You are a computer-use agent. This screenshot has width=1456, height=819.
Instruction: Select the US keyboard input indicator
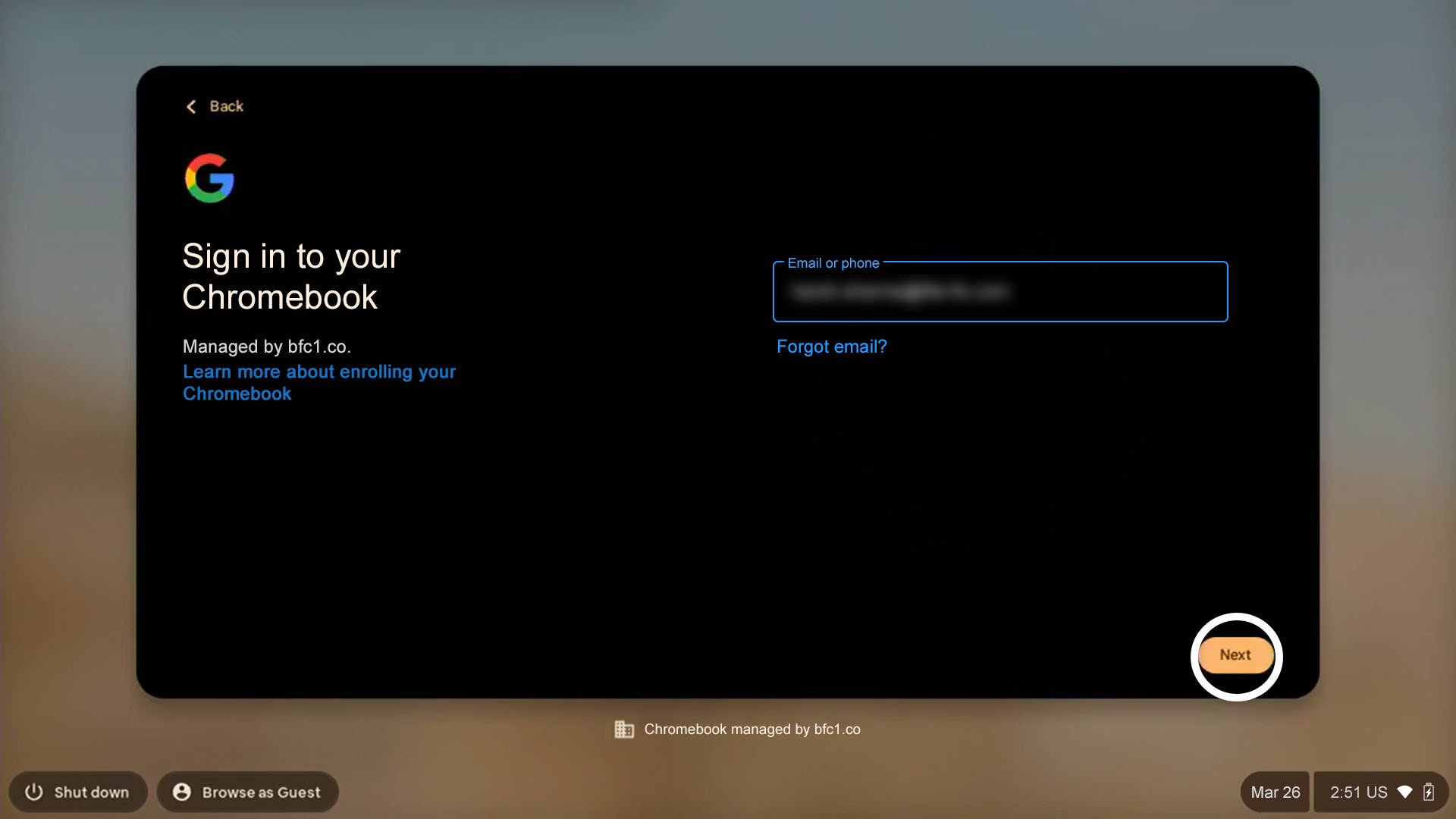[x=1376, y=792]
